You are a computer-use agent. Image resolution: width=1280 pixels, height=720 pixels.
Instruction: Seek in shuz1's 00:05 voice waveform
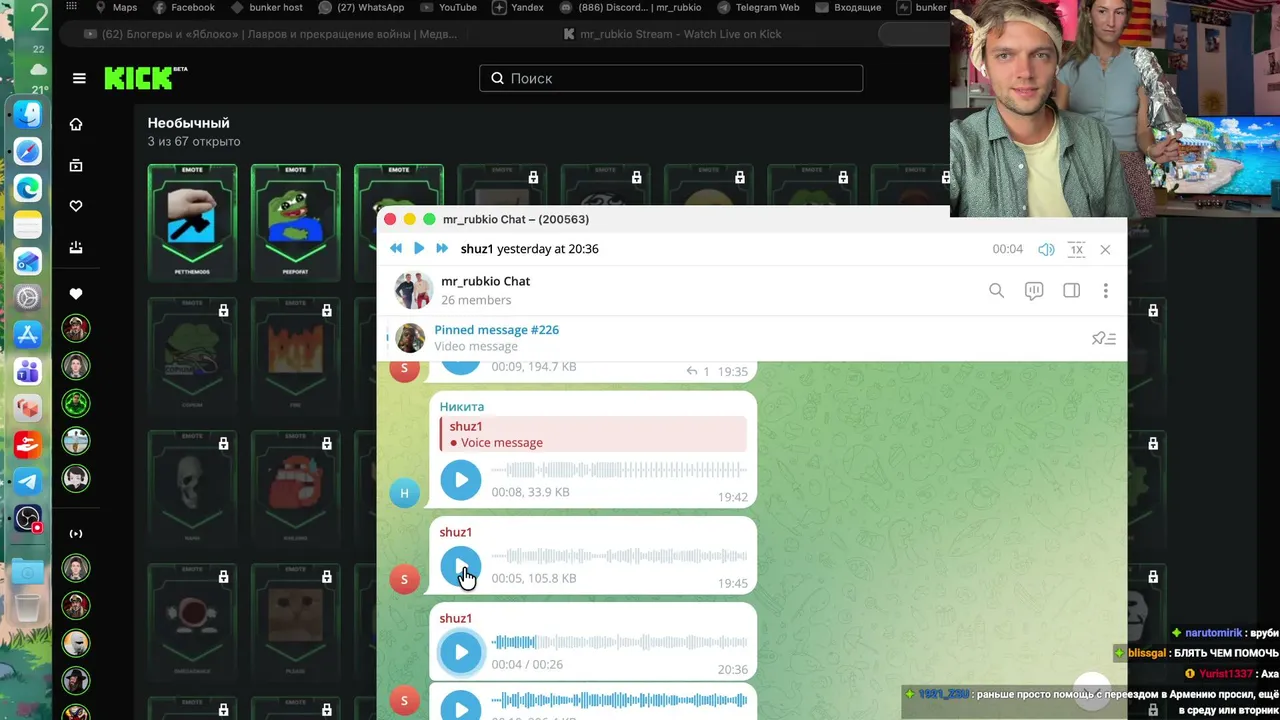619,556
